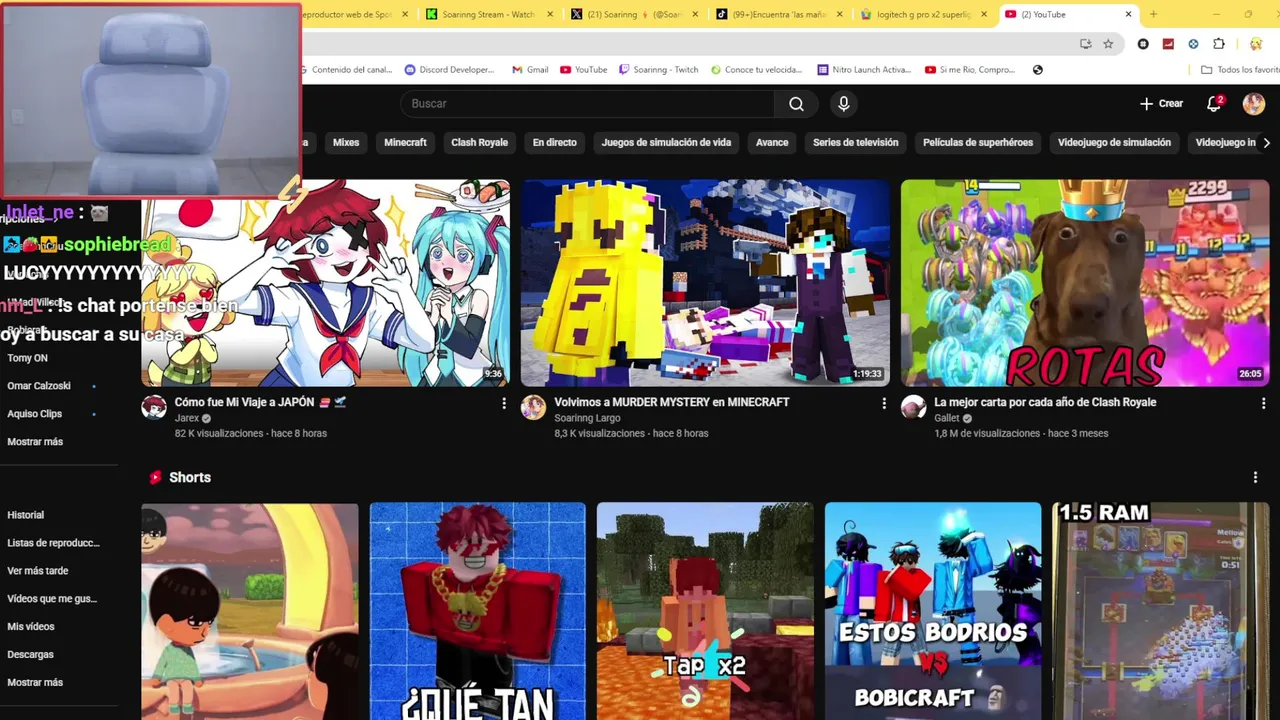Click the blue round extension icon
Viewport: 1280px width, 720px height.
[x=1193, y=44]
